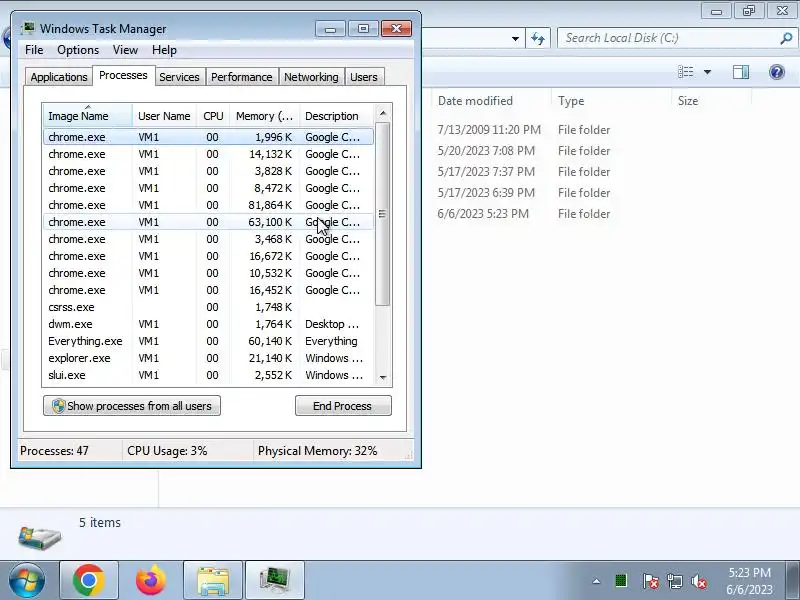Launch Firefox from the taskbar
Viewport: 800px width, 600px height.
click(151, 580)
